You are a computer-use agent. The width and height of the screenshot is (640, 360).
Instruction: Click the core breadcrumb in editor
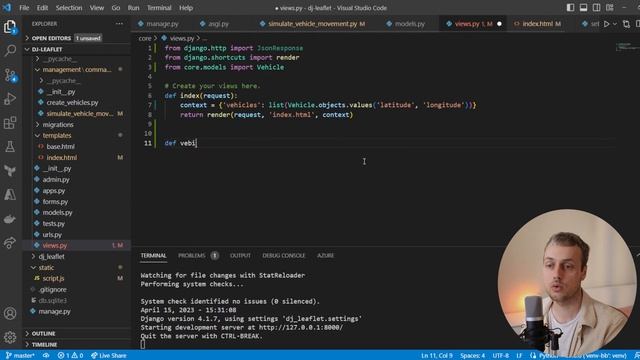(144, 38)
